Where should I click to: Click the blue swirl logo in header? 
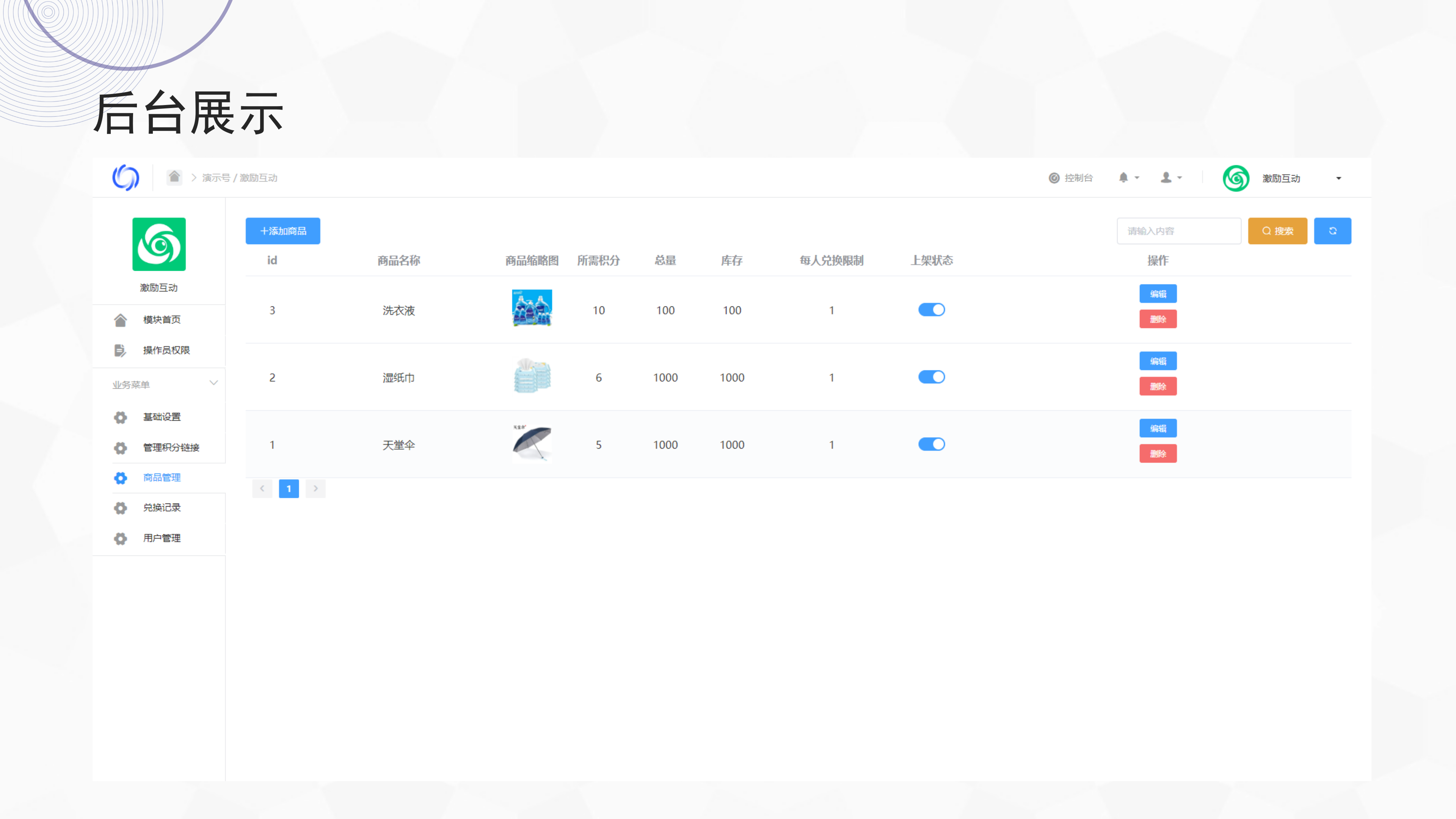(x=126, y=177)
